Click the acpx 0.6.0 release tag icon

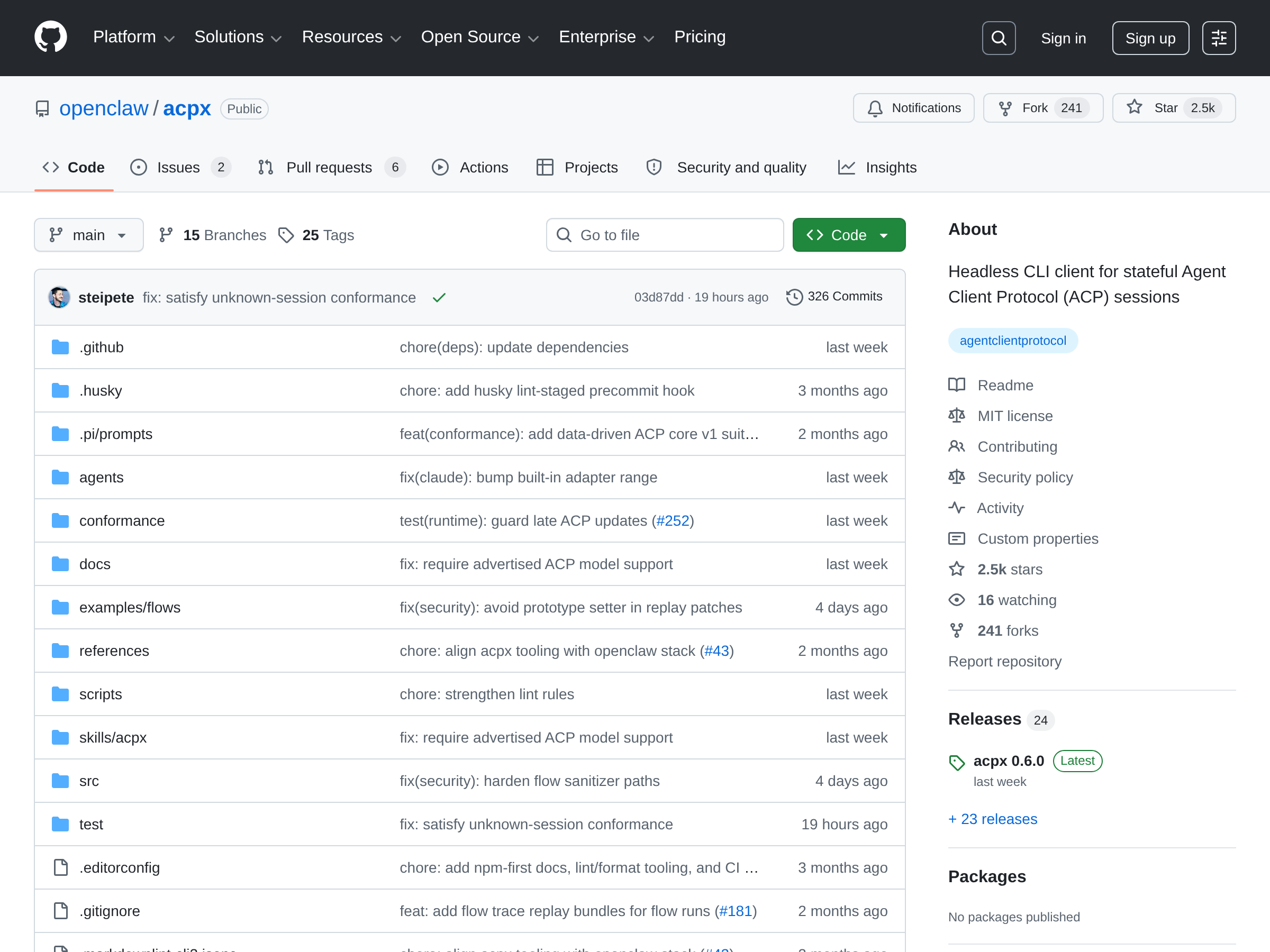click(x=957, y=762)
